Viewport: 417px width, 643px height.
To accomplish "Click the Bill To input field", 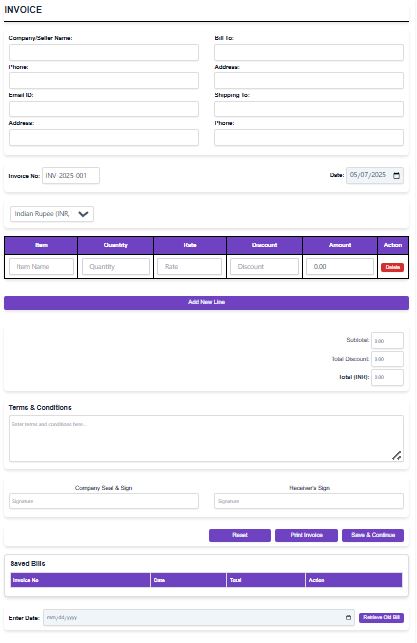I will click(309, 52).
